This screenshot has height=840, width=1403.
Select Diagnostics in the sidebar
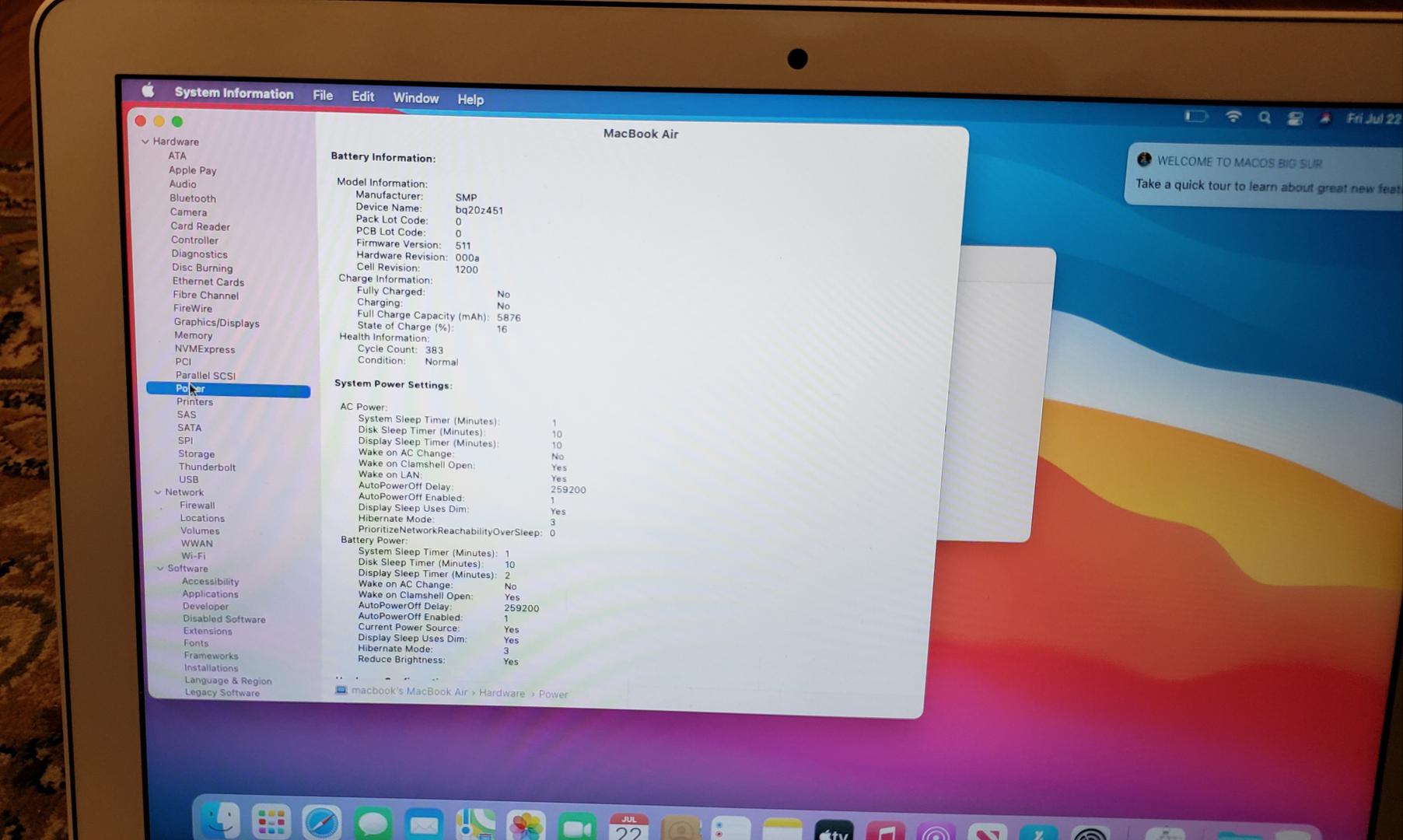pos(199,254)
